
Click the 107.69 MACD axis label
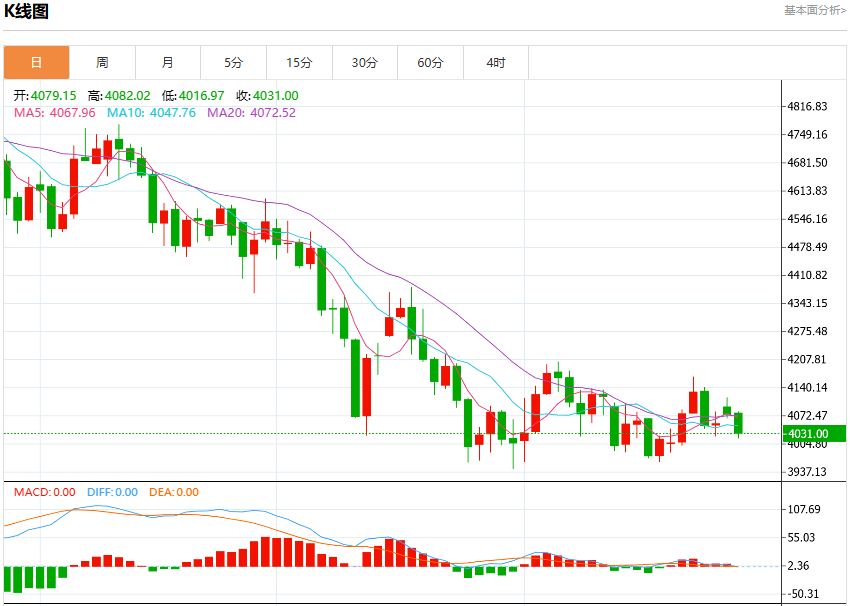(804, 510)
